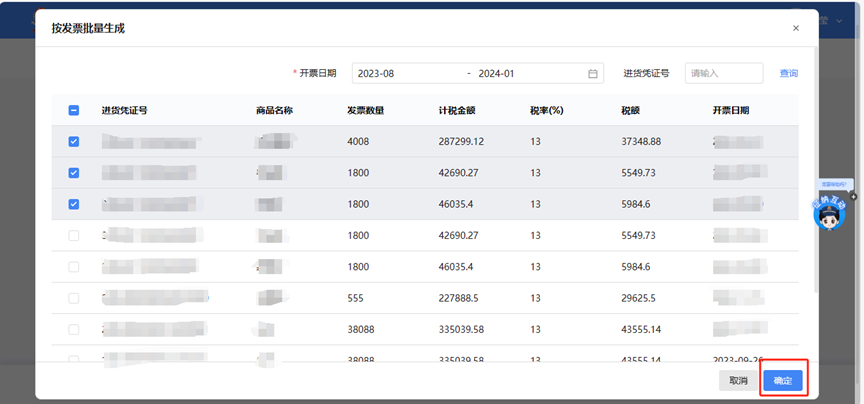Dismiss the assistant's help bubble with small X
The image size is (864, 404).
(x=854, y=197)
